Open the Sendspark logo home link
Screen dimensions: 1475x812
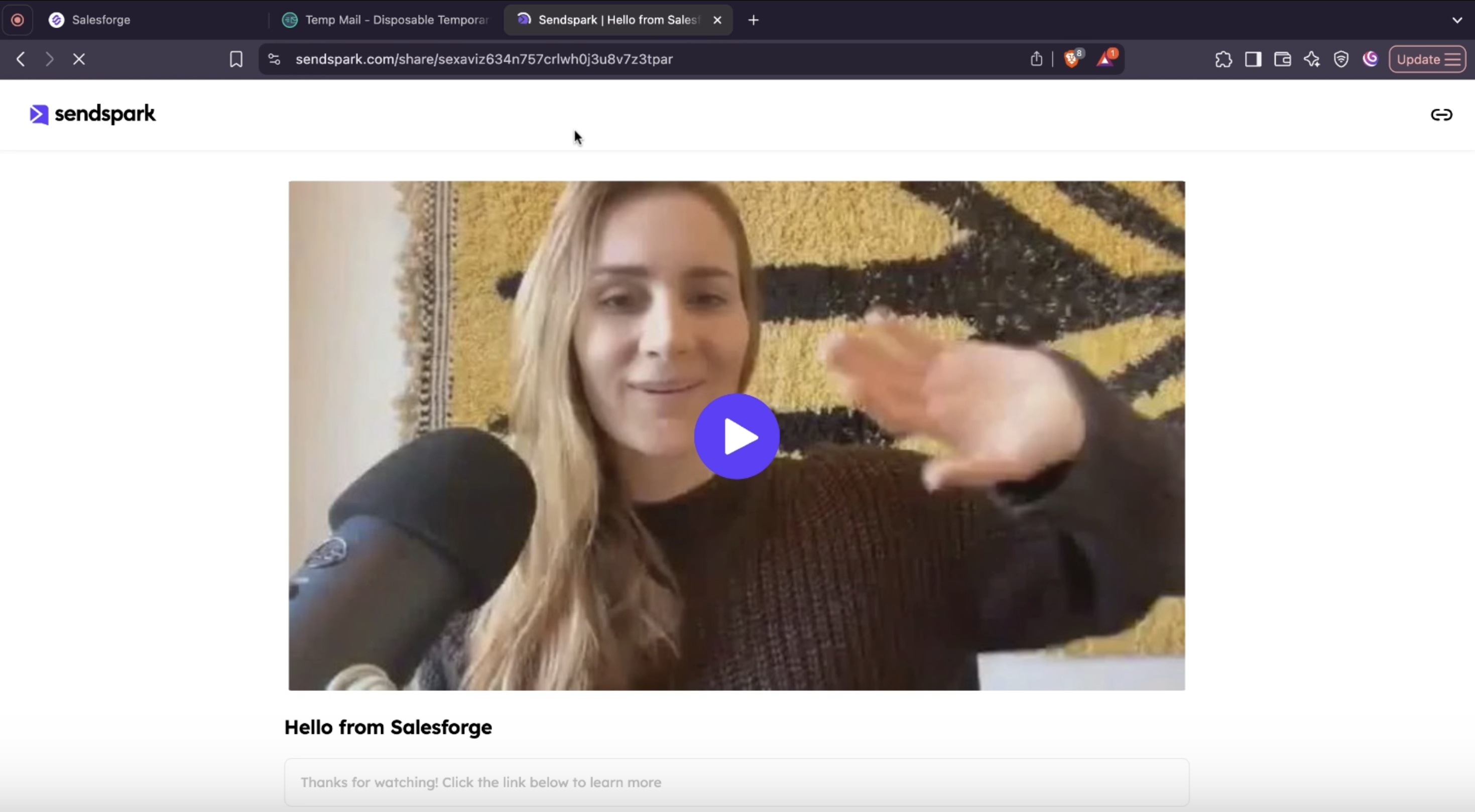93,114
